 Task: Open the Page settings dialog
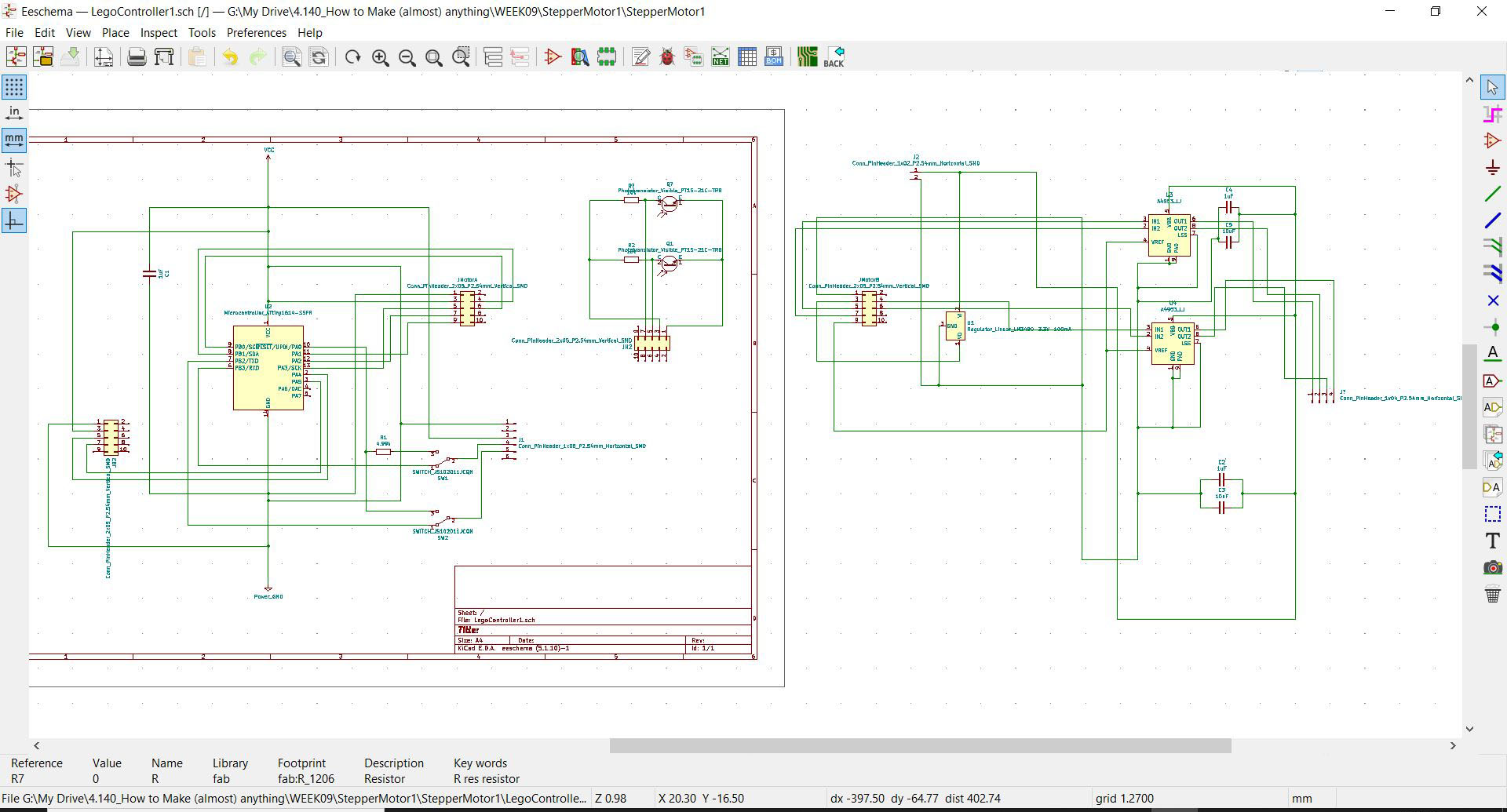click(104, 56)
